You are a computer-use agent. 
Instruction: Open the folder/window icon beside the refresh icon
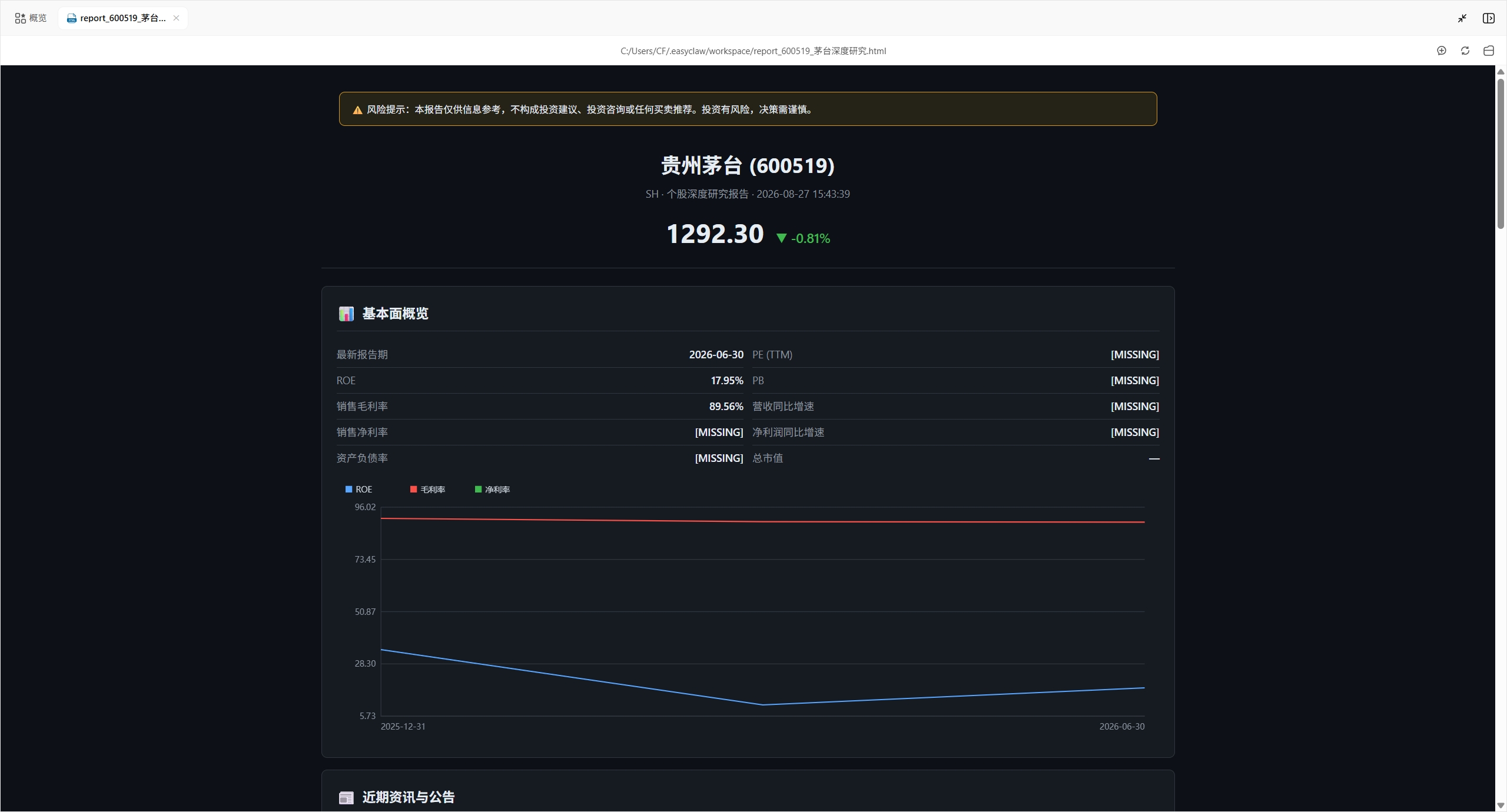pyautogui.click(x=1489, y=51)
